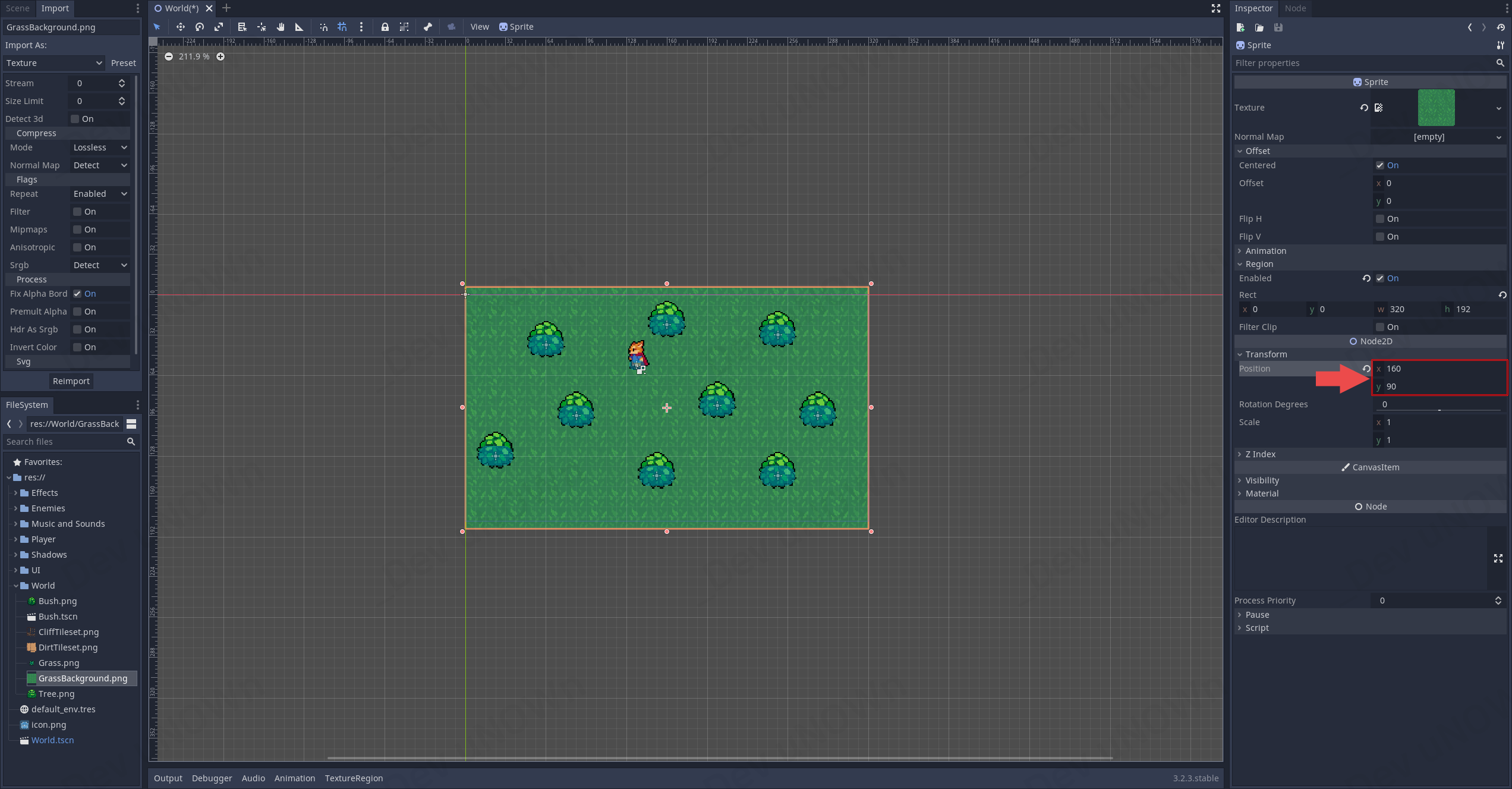Disable the Region Enabled checkbox
1512x789 pixels.
[x=1380, y=278]
